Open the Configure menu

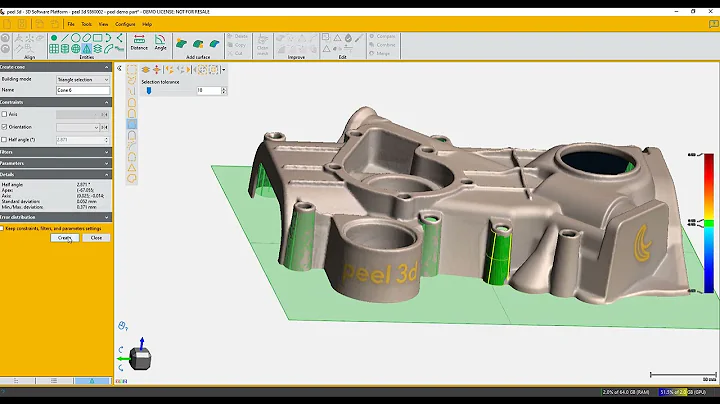click(x=125, y=24)
